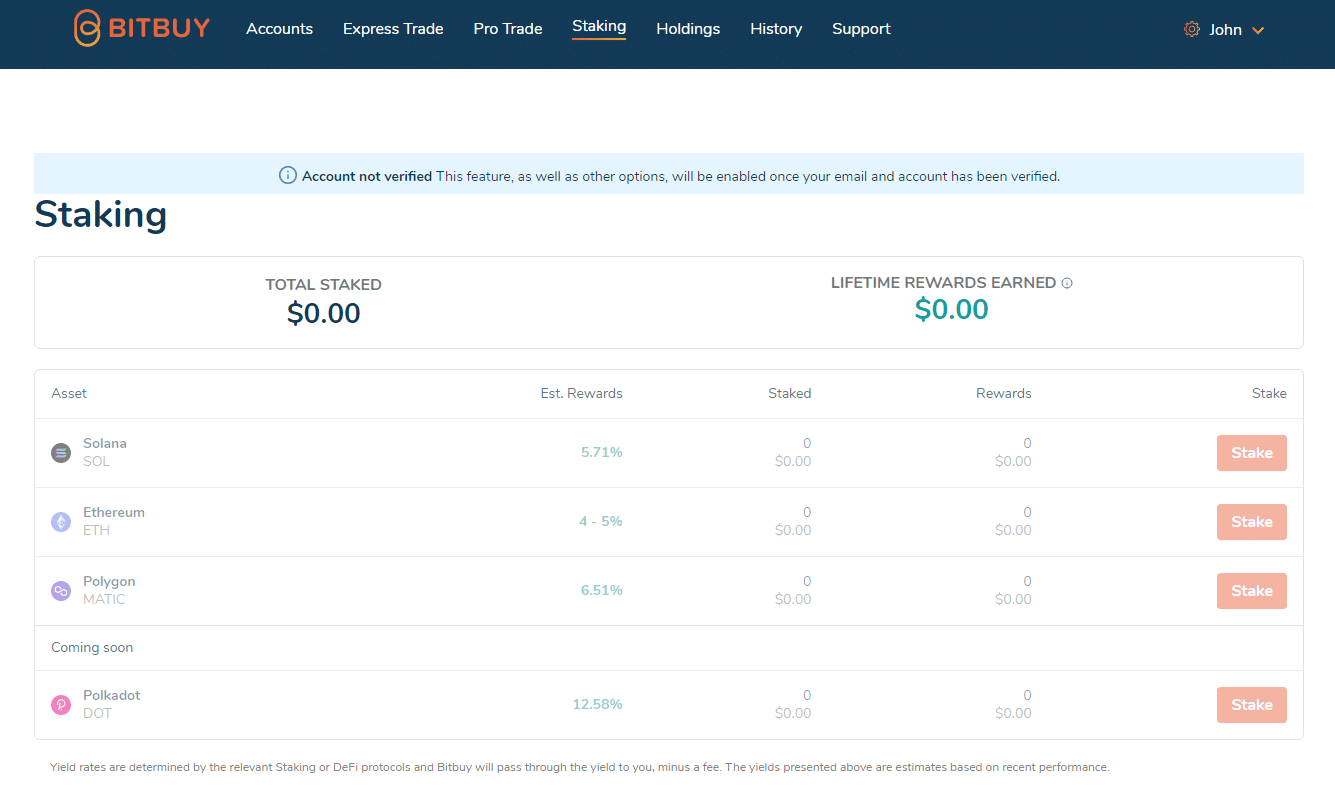The height and width of the screenshot is (803, 1335).
Task: Click the Staking page heading
Action: [101, 215]
